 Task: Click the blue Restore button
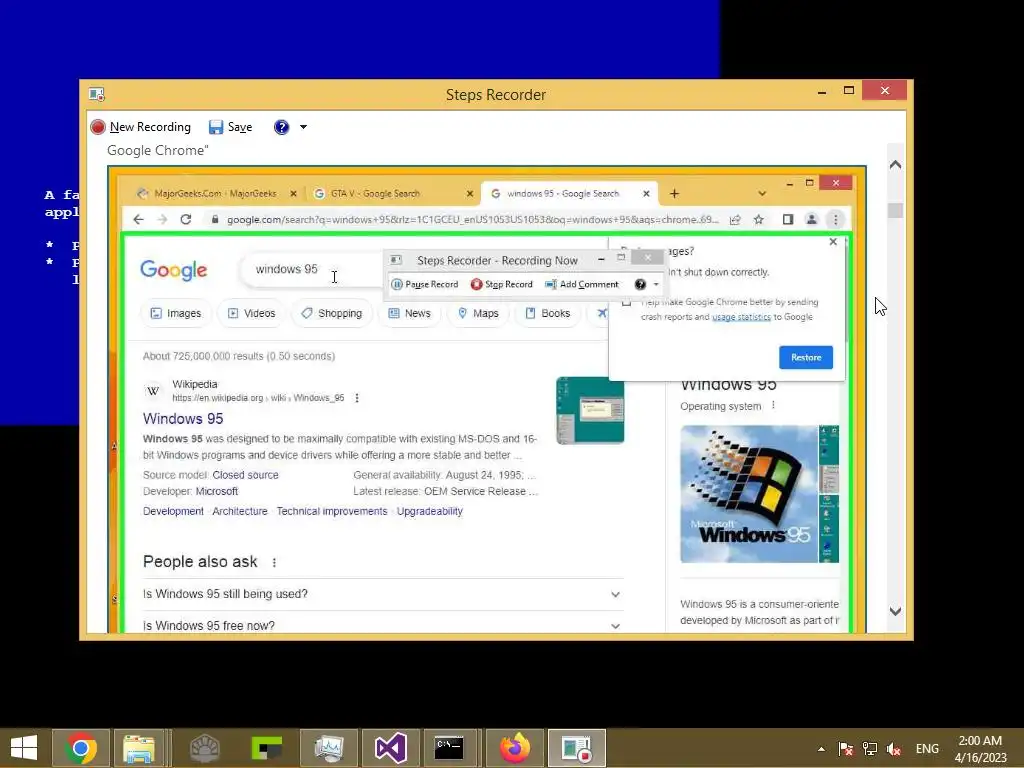[806, 357]
